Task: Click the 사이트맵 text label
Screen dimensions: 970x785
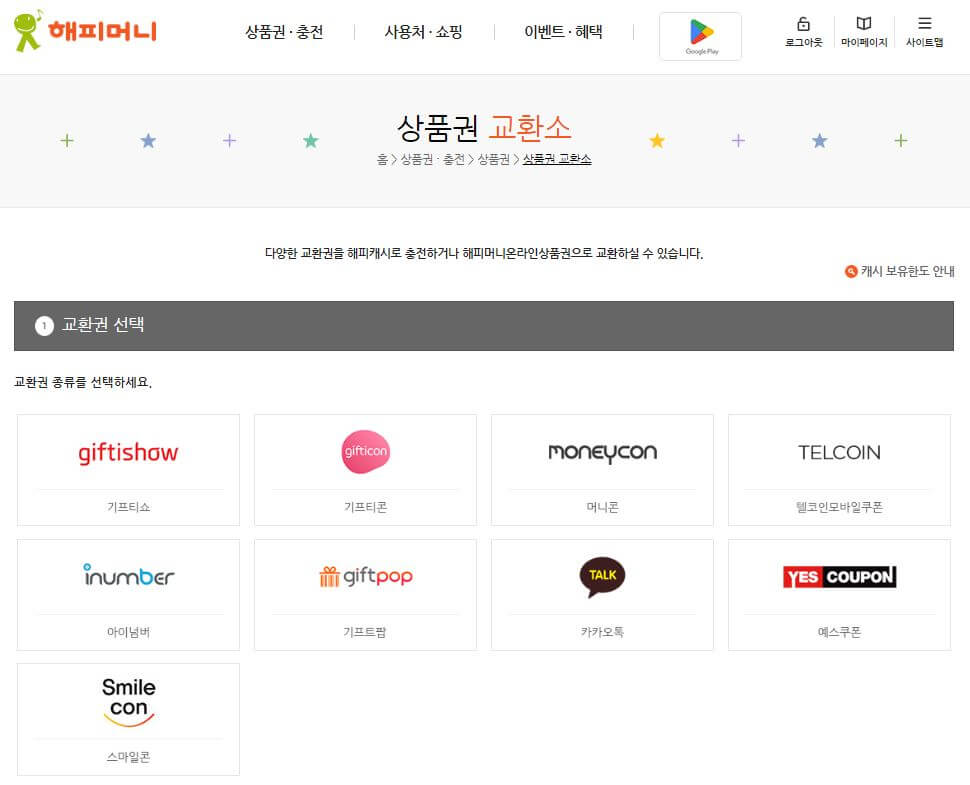Action: tap(924, 42)
